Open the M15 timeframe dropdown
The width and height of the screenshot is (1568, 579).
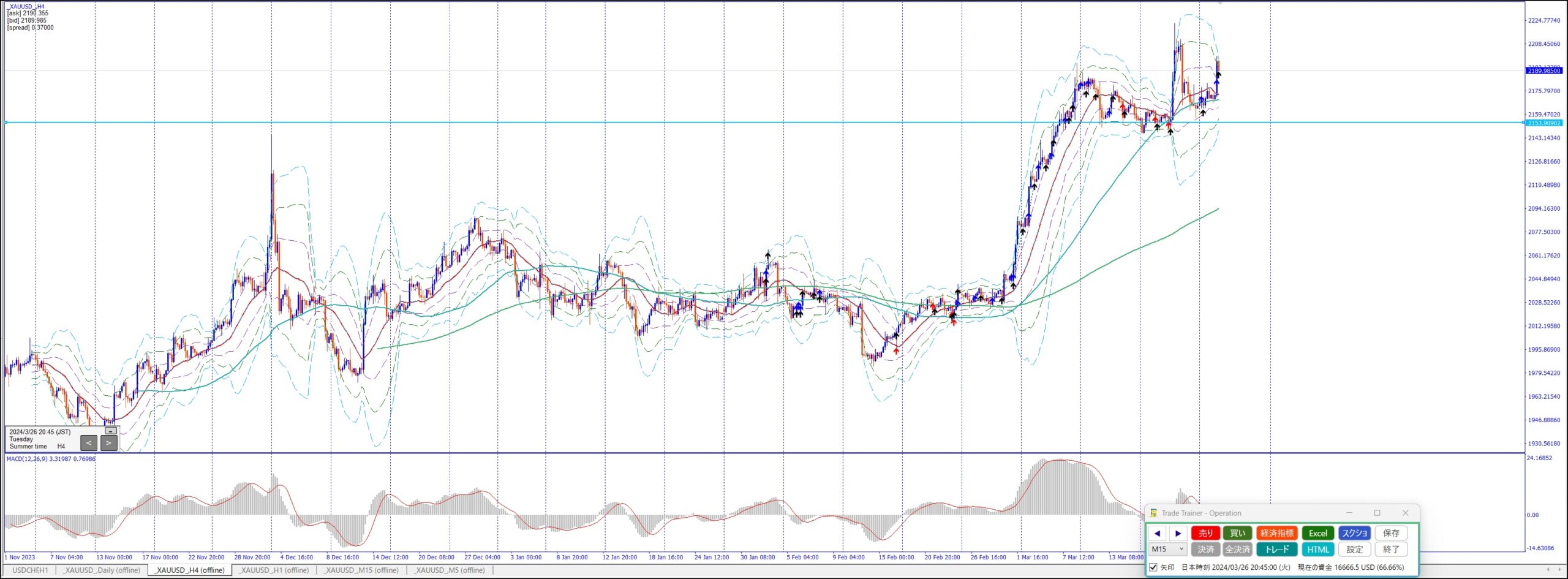pos(1168,549)
